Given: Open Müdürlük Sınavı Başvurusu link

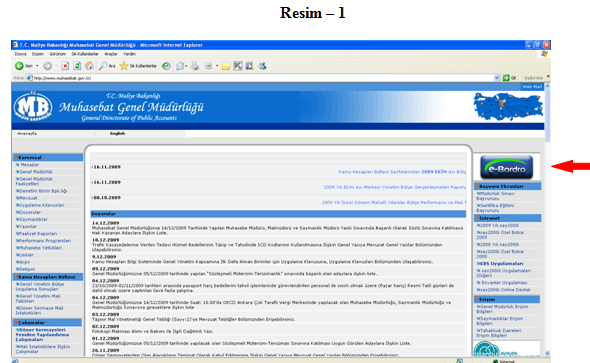Looking at the screenshot, I should coord(496,196).
